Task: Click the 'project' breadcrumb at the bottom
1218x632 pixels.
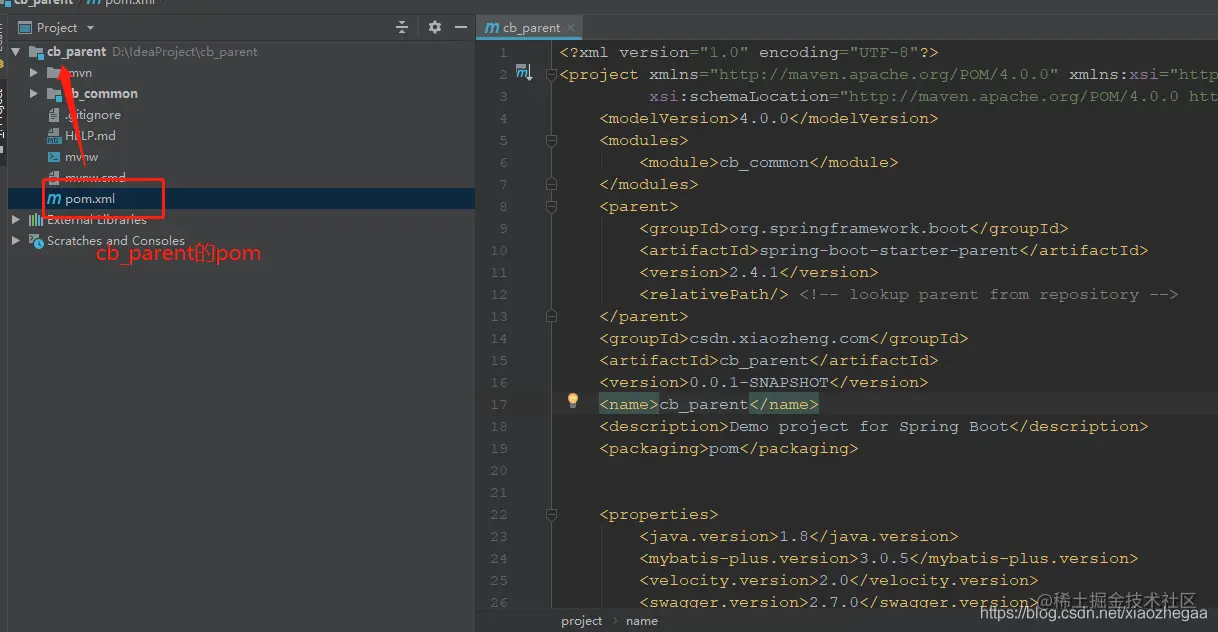Action: click(582, 621)
